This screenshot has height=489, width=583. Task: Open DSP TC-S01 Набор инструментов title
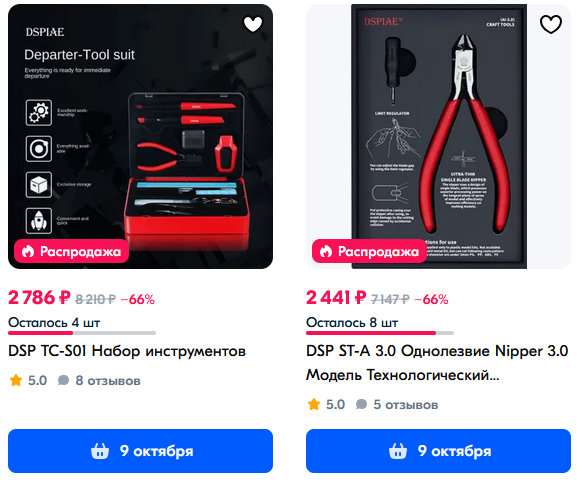127,351
